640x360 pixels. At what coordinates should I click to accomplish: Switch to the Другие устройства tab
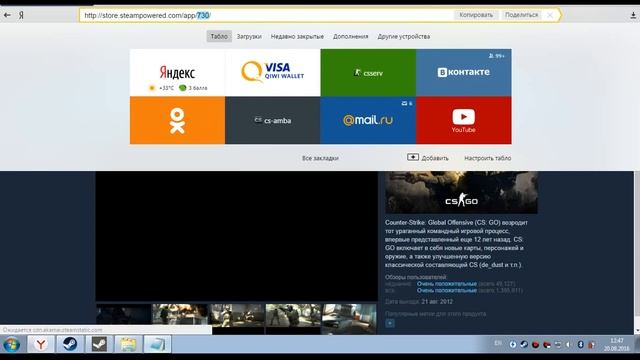404,36
